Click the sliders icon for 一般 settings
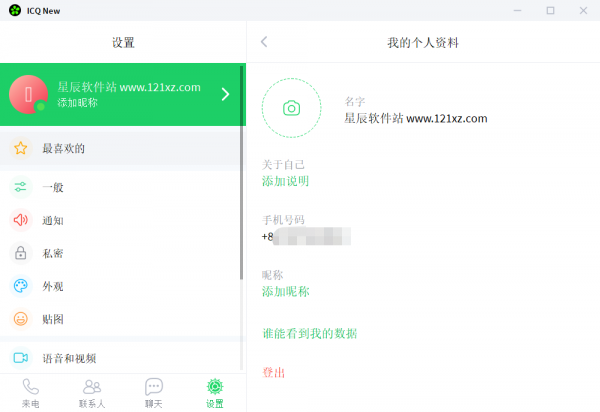The image size is (600, 412). coord(21,187)
